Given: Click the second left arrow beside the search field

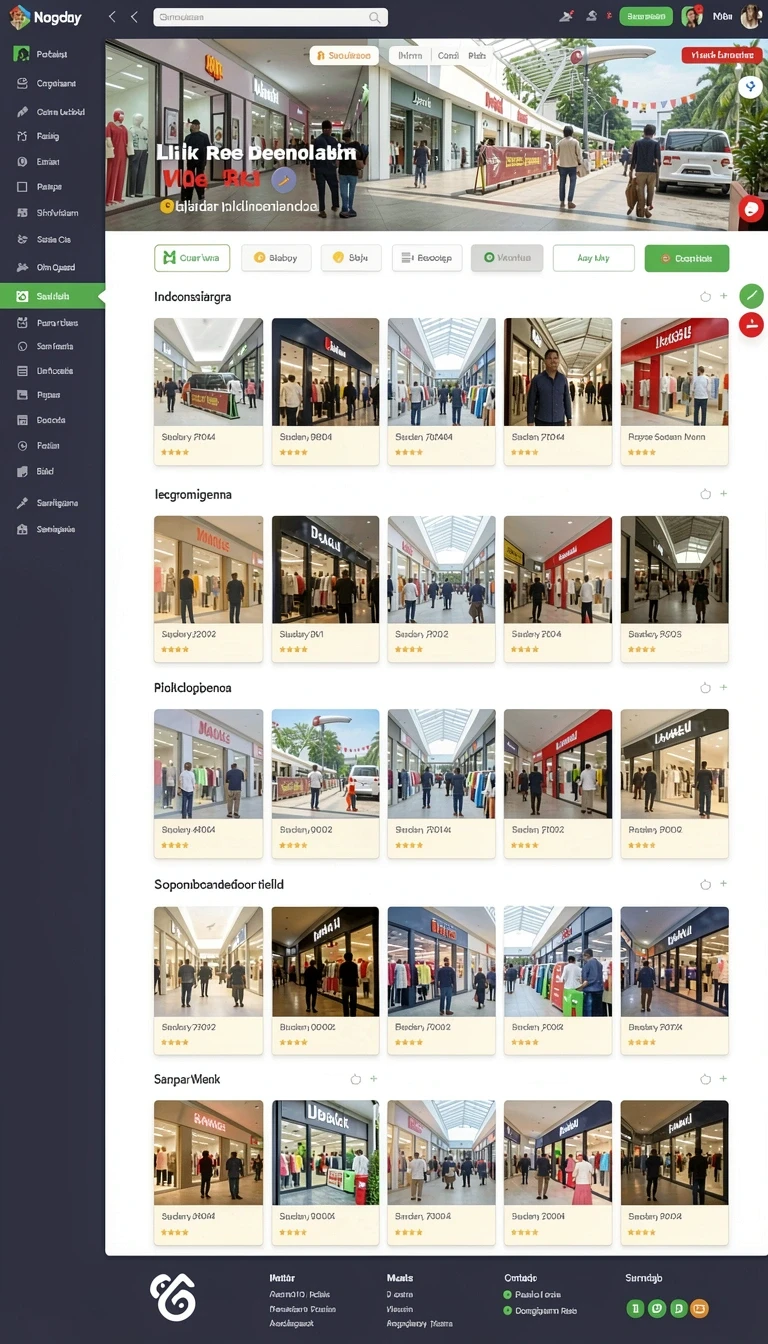Looking at the screenshot, I should pos(134,17).
